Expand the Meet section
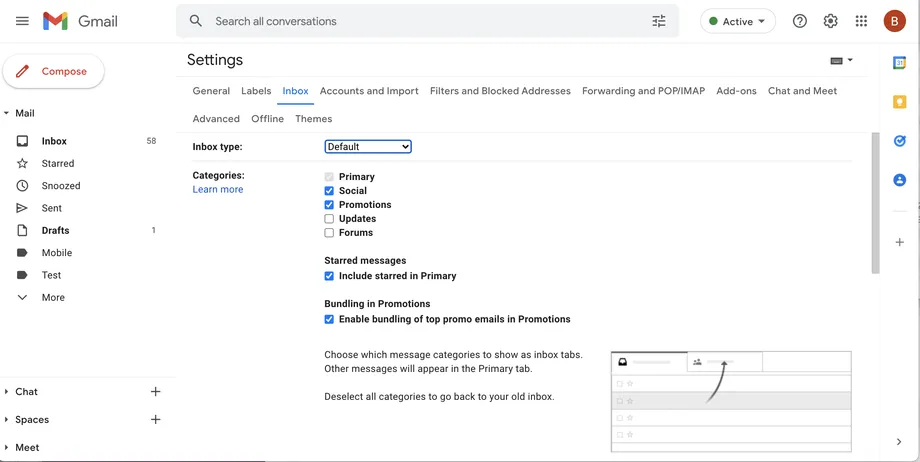This screenshot has height=462, width=920. 6,447
